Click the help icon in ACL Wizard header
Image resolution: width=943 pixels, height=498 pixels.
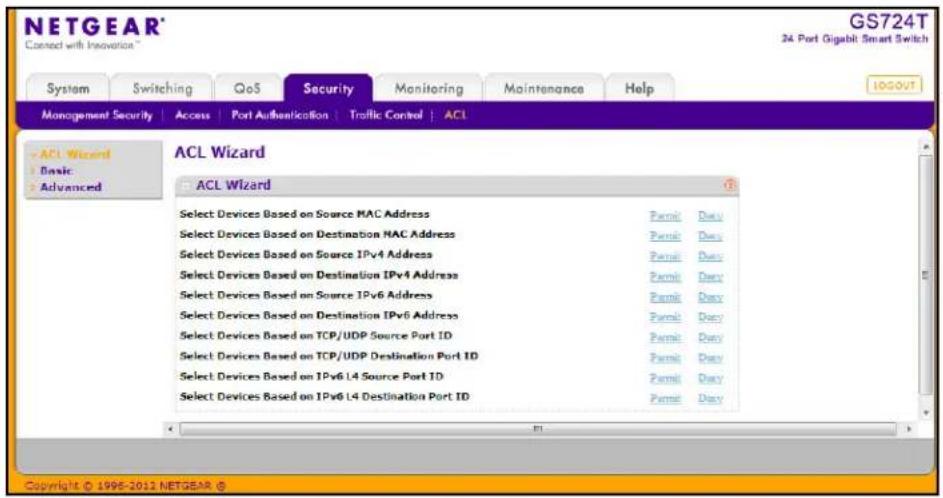730,185
